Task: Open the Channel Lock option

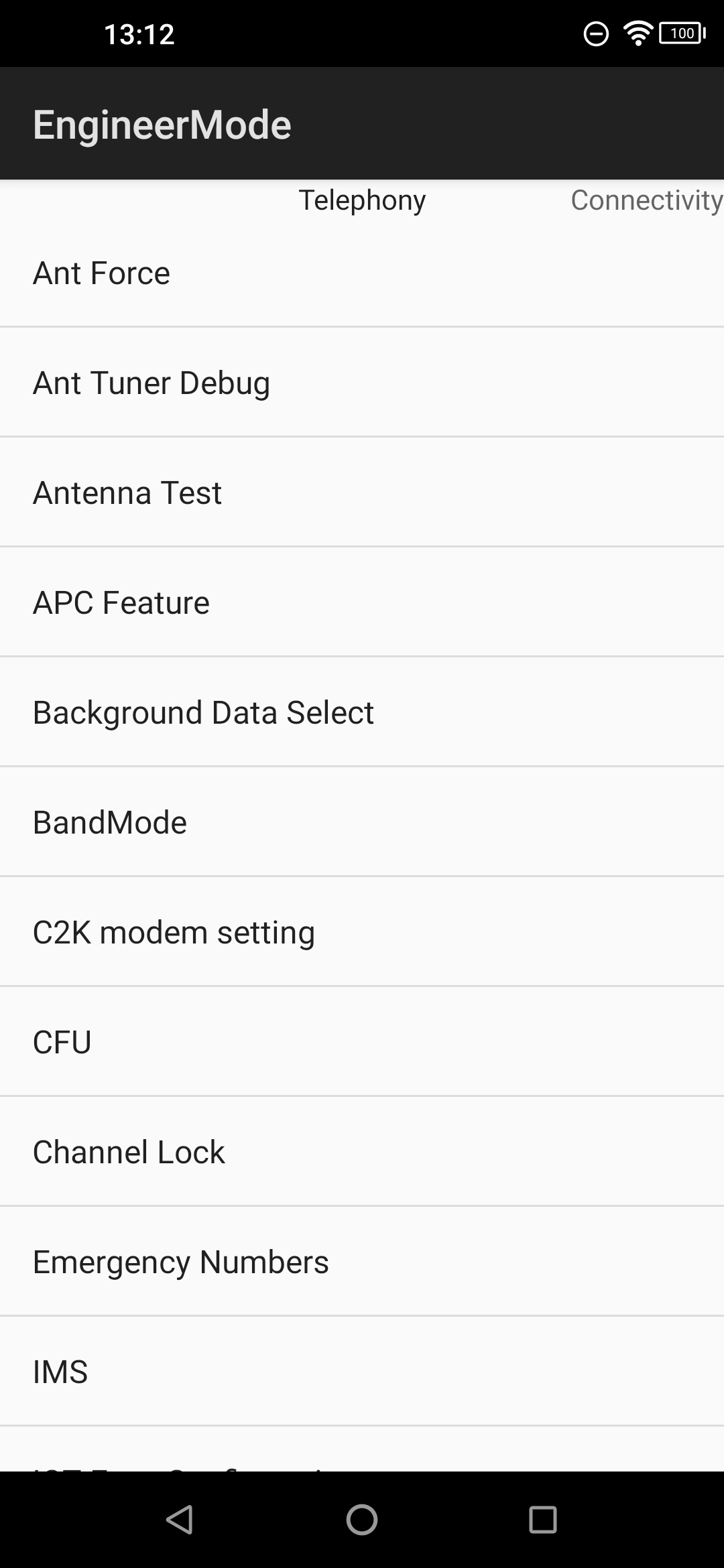Action: pyautogui.click(x=362, y=1153)
